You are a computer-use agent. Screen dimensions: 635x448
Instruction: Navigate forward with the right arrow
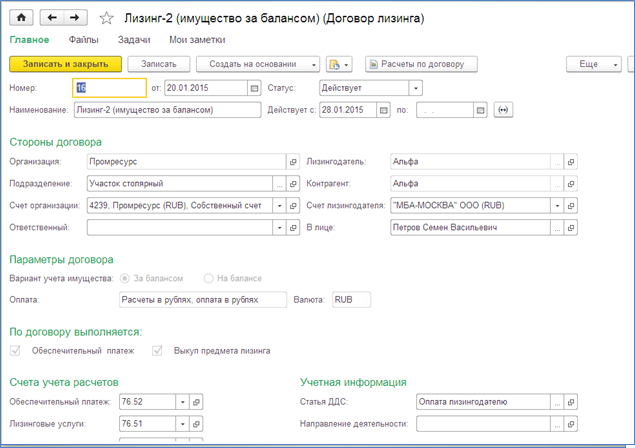click(x=75, y=17)
